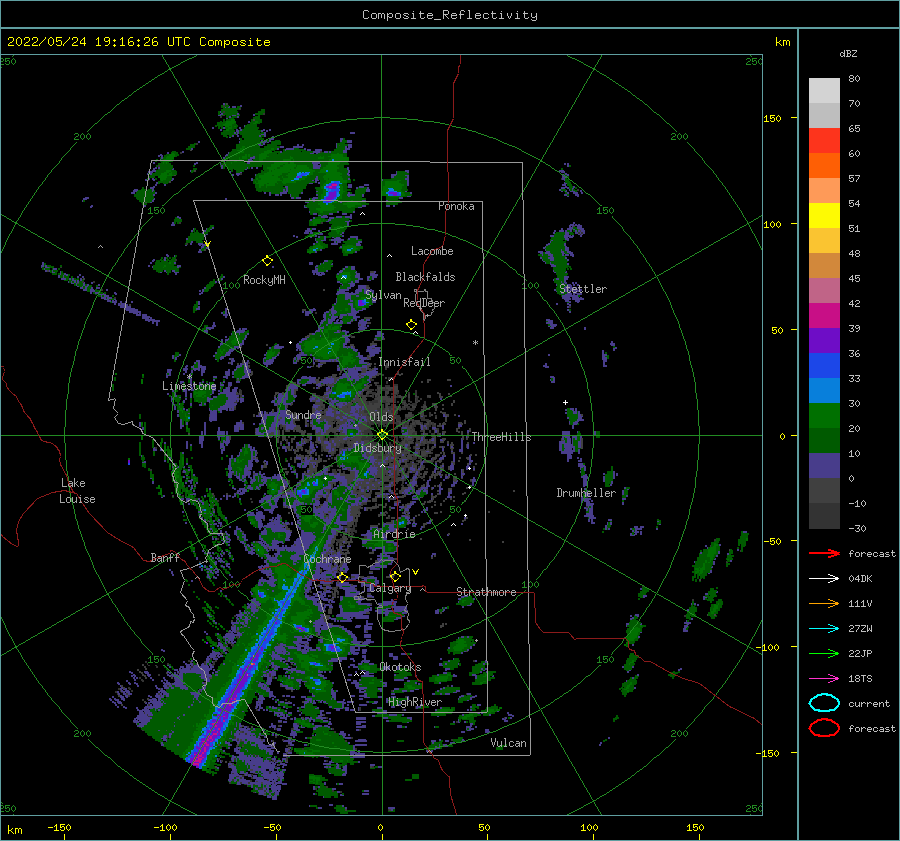Screen dimensions: 900x841
Task: Click the white 04DK arrow icon
Action: point(824,579)
